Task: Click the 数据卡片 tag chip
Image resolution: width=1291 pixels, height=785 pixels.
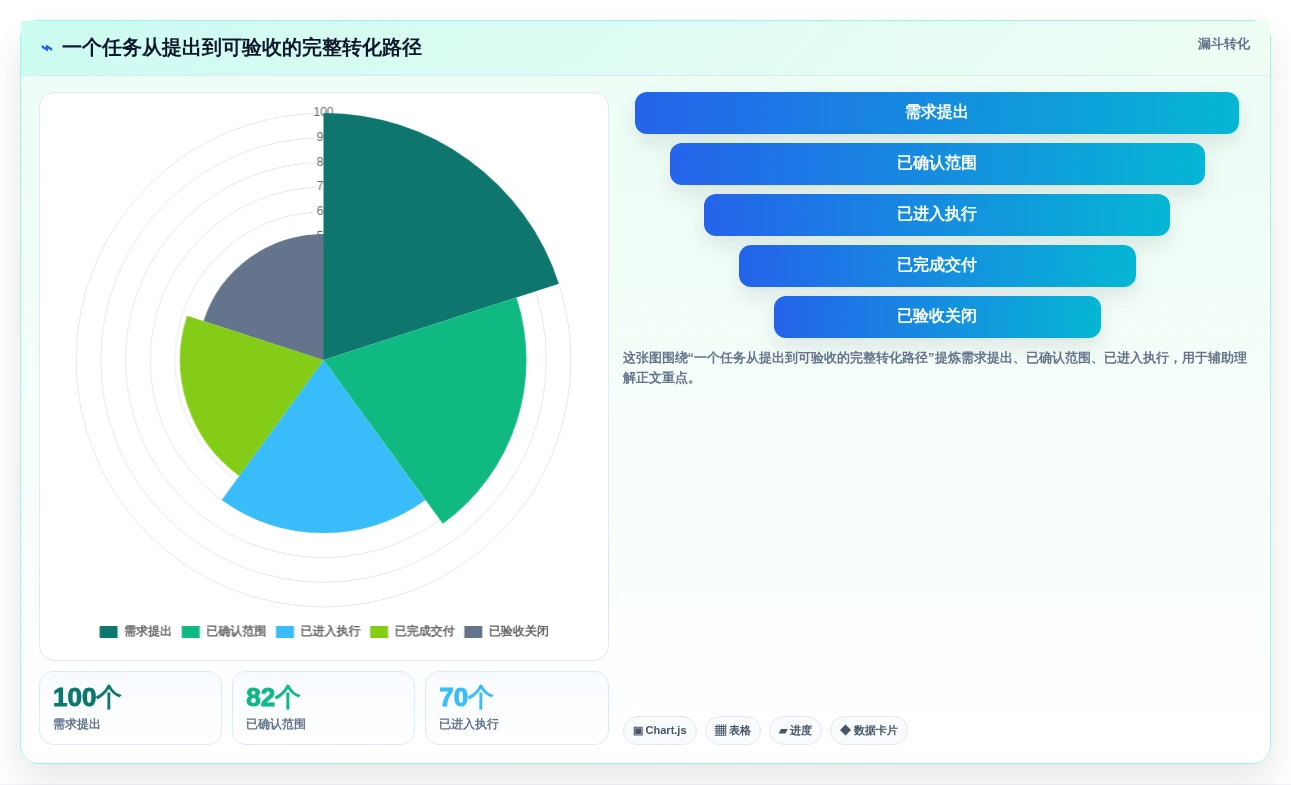Action: click(869, 731)
